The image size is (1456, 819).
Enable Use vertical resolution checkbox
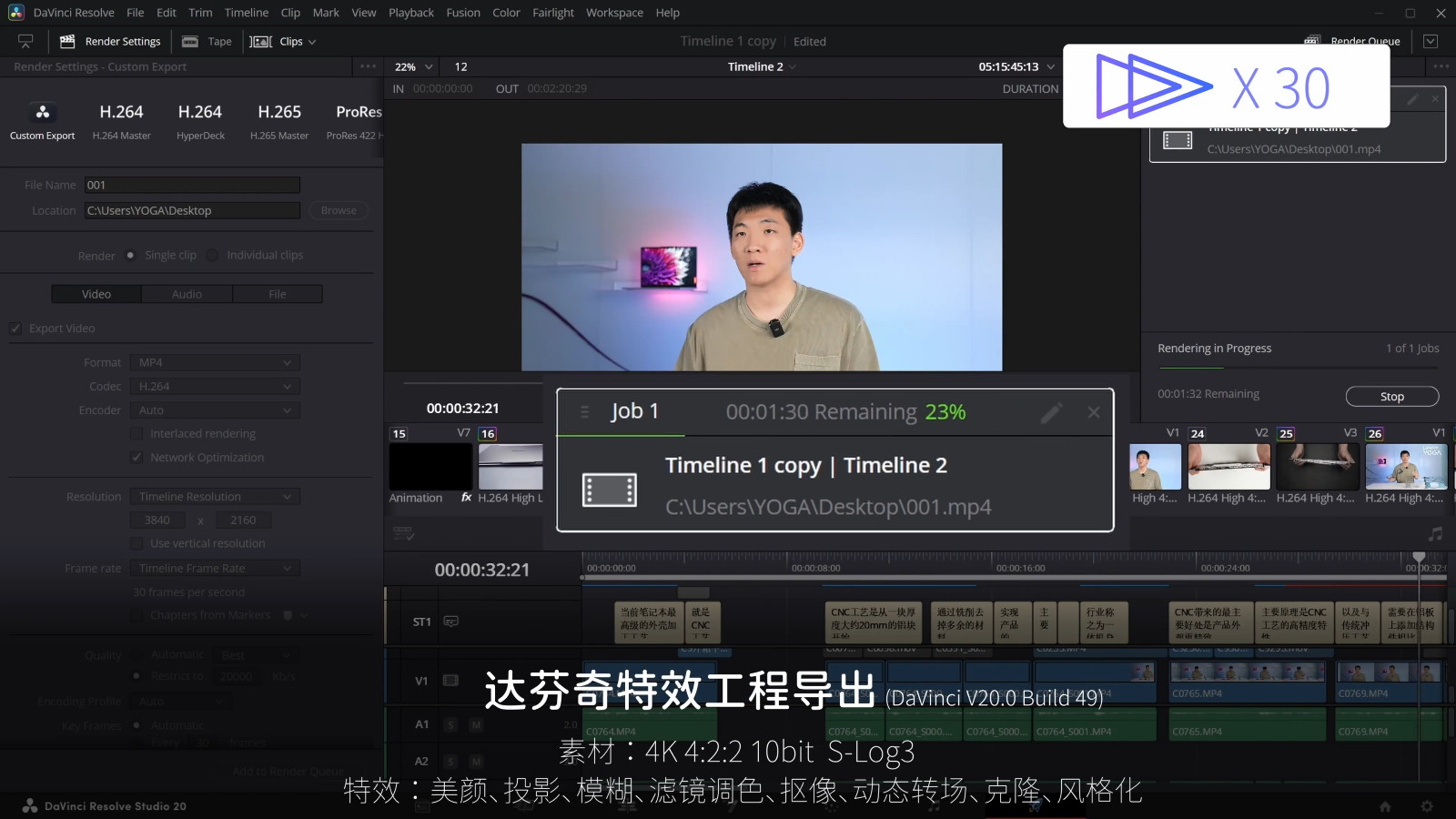click(136, 543)
